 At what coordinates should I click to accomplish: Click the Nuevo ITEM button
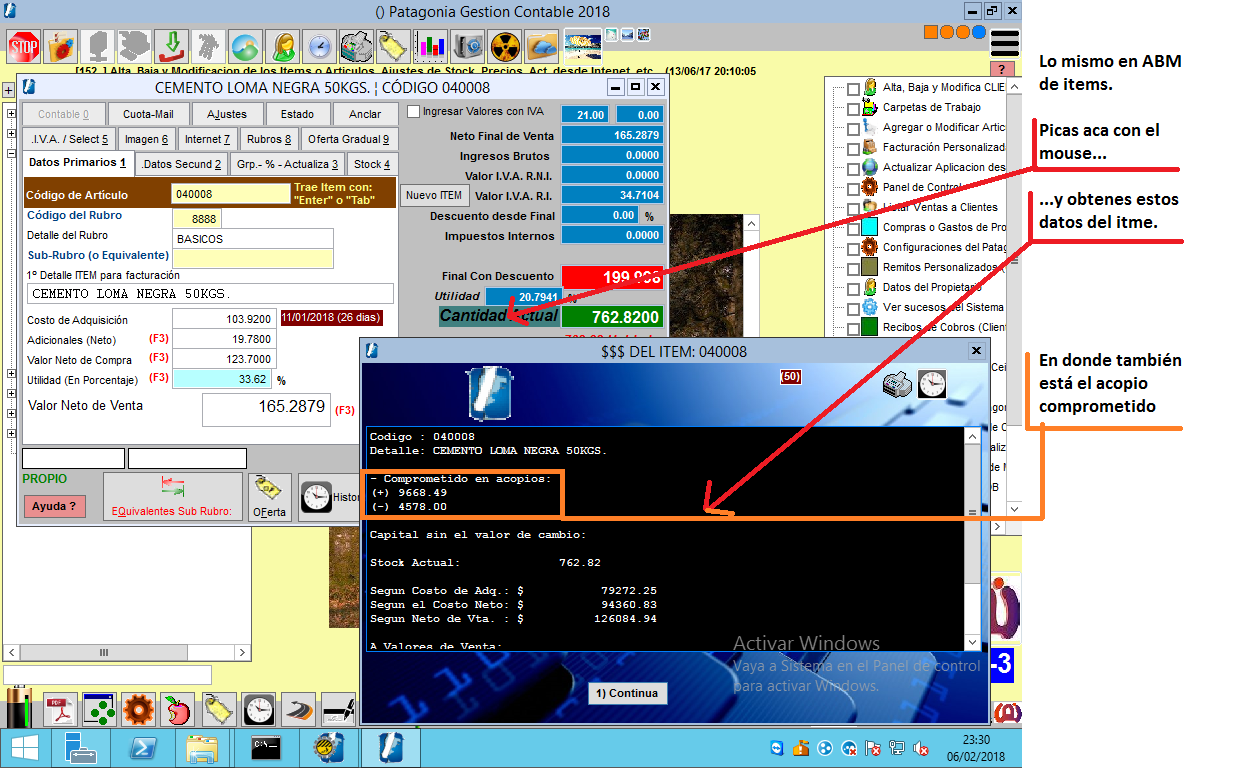pos(436,195)
